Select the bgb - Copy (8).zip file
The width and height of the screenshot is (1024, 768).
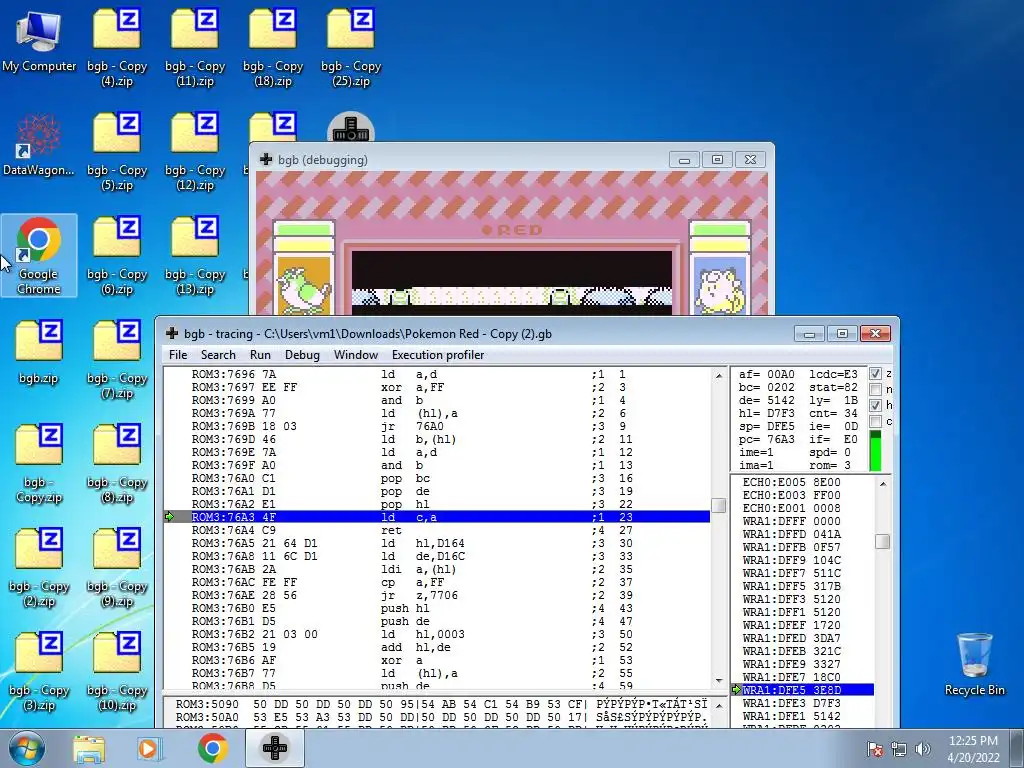(x=117, y=464)
